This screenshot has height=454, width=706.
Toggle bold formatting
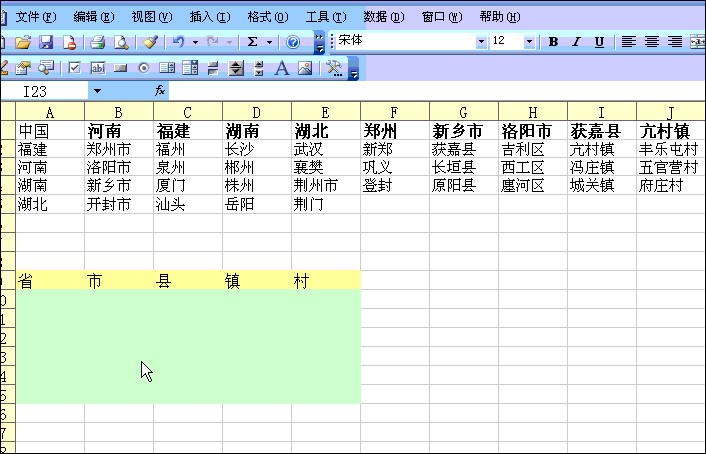click(553, 42)
